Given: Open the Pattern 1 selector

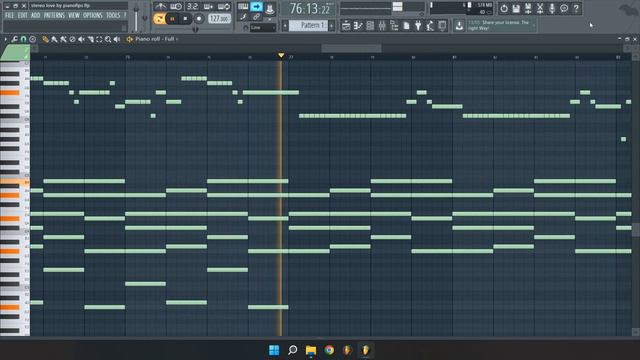Looking at the screenshot, I should coord(308,25).
